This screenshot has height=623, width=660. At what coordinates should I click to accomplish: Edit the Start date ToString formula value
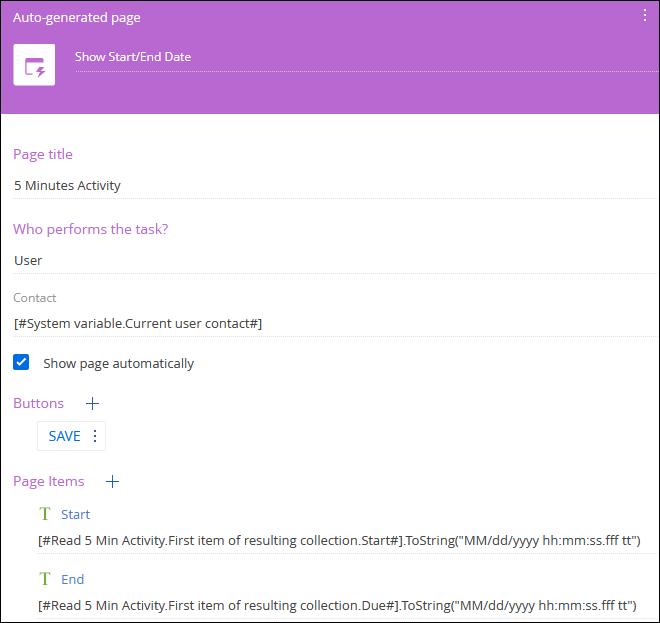coord(338,540)
